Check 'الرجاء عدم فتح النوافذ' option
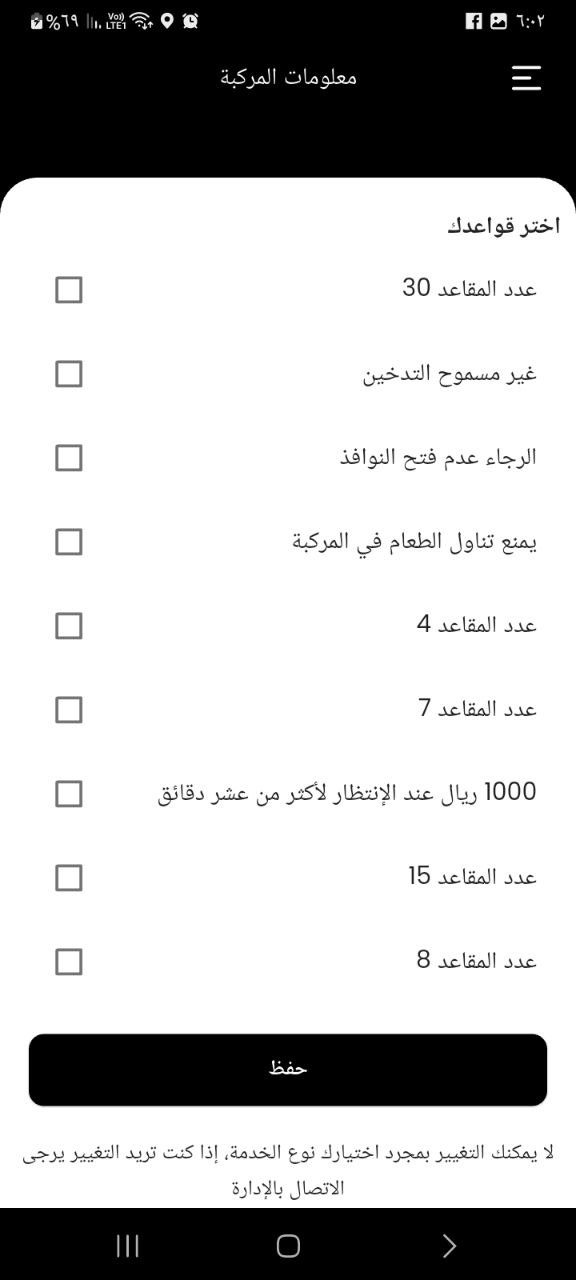 tap(68, 458)
